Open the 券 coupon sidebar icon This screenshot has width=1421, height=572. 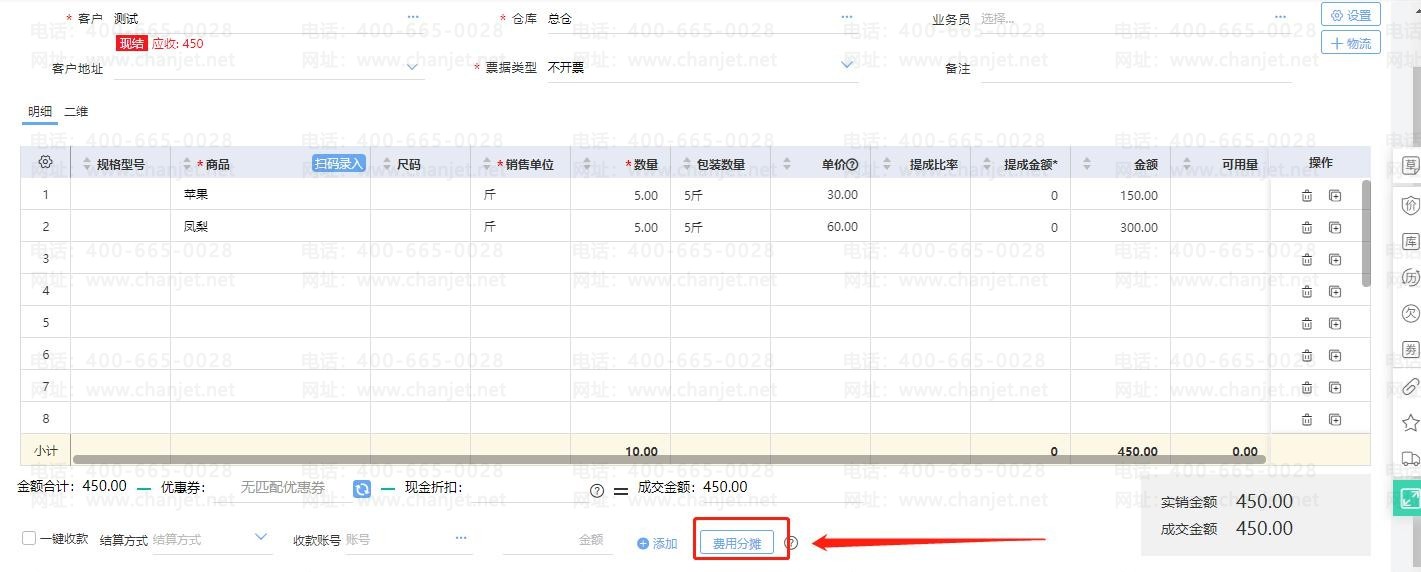click(x=1411, y=349)
